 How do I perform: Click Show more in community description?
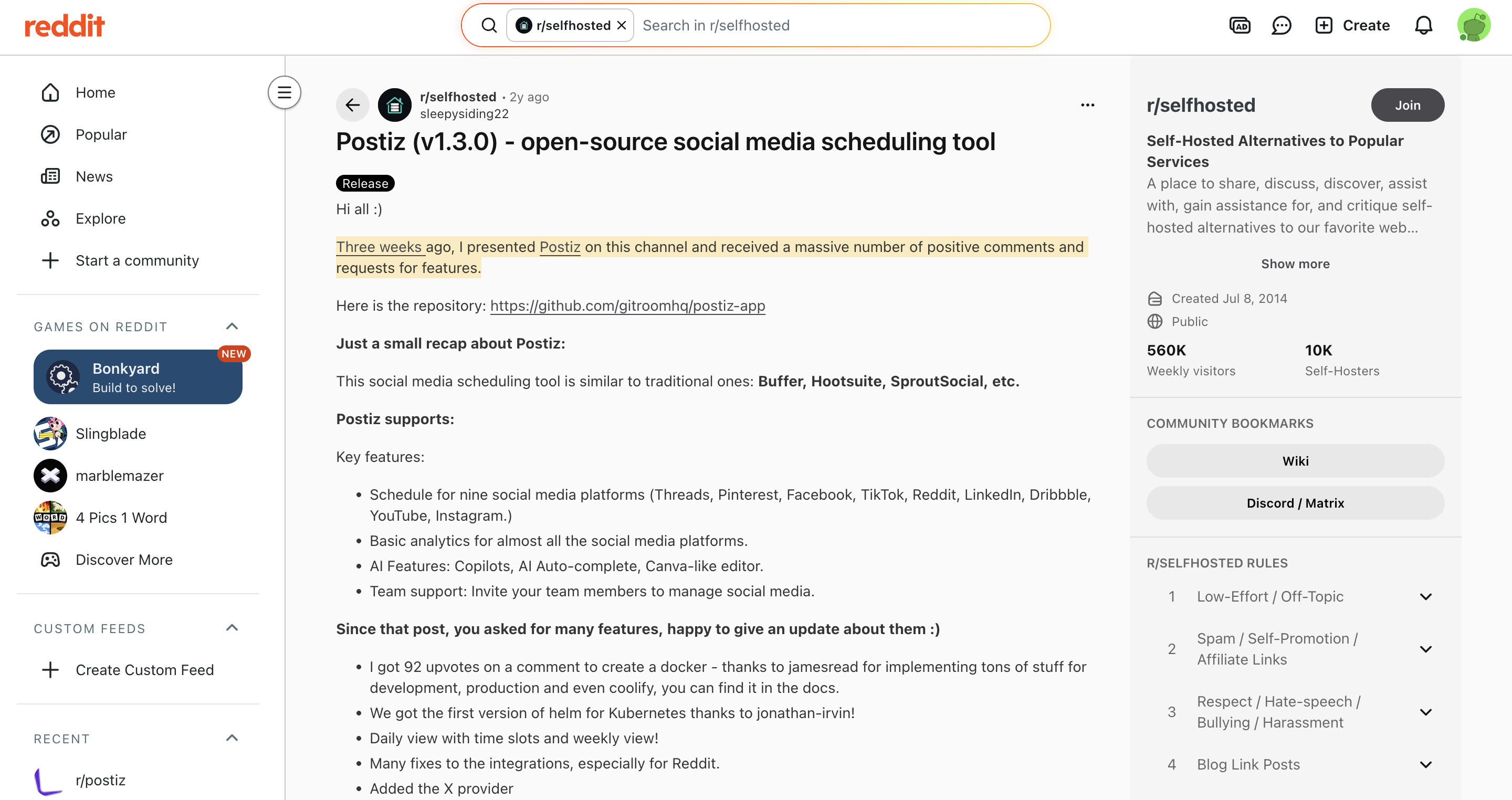click(1295, 264)
